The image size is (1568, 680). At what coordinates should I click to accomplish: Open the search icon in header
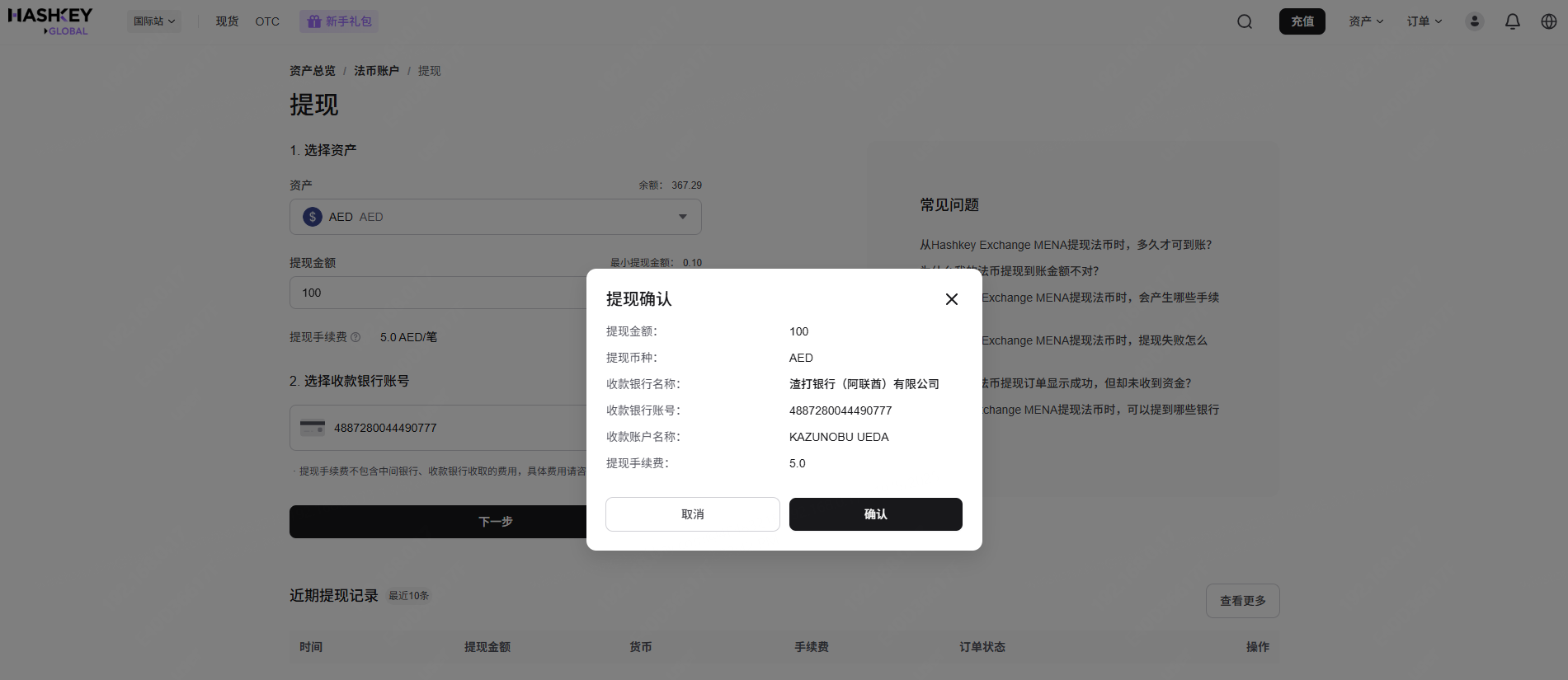1245,21
